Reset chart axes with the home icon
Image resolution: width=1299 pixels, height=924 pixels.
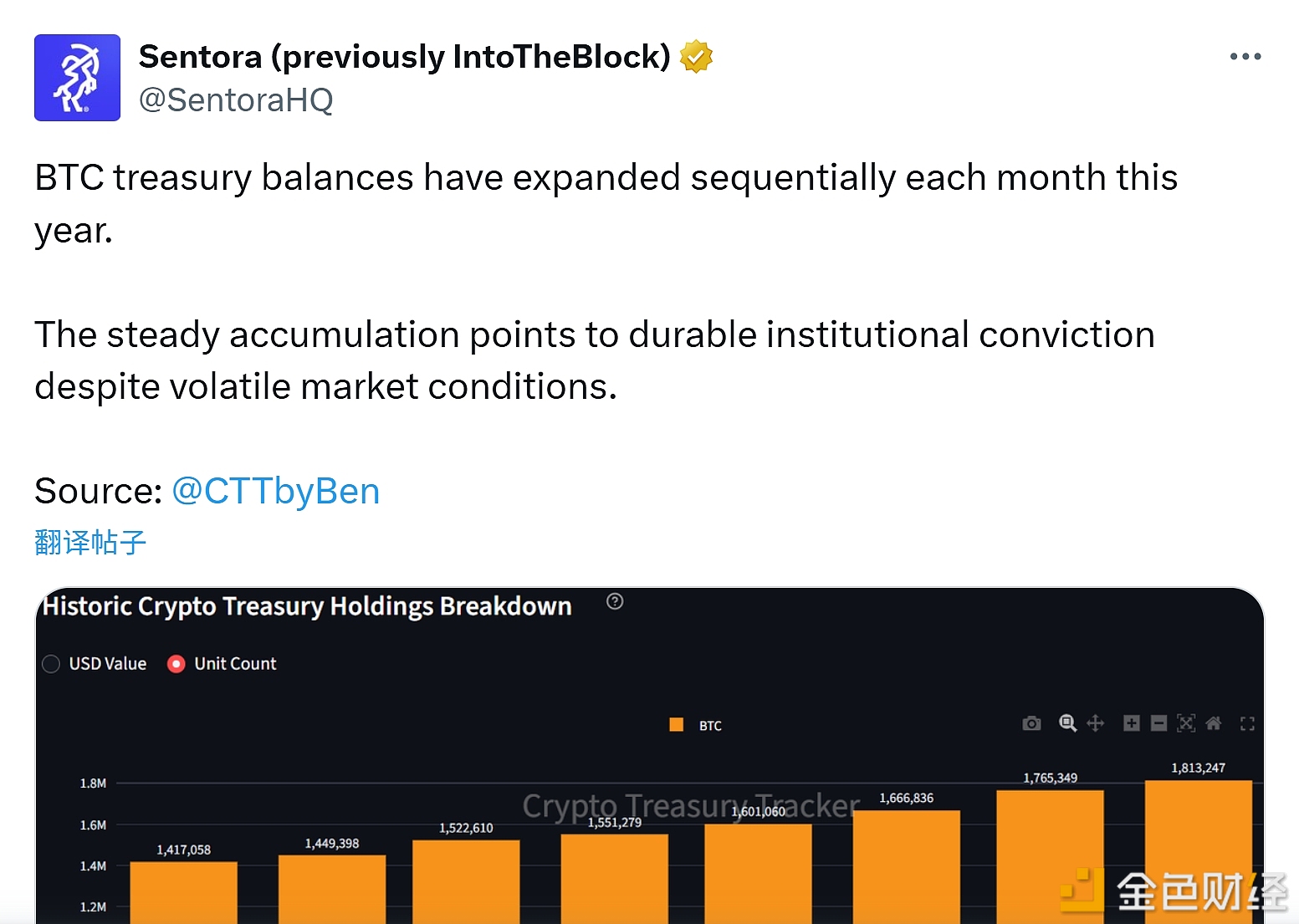1214,723
